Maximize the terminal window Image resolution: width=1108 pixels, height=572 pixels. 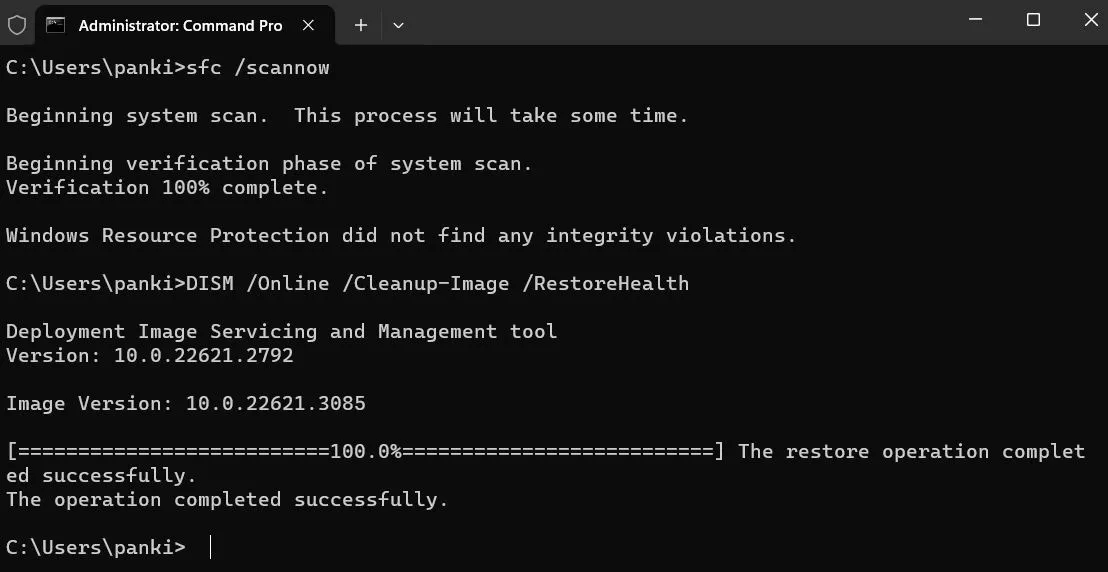tap(1033, 20)
